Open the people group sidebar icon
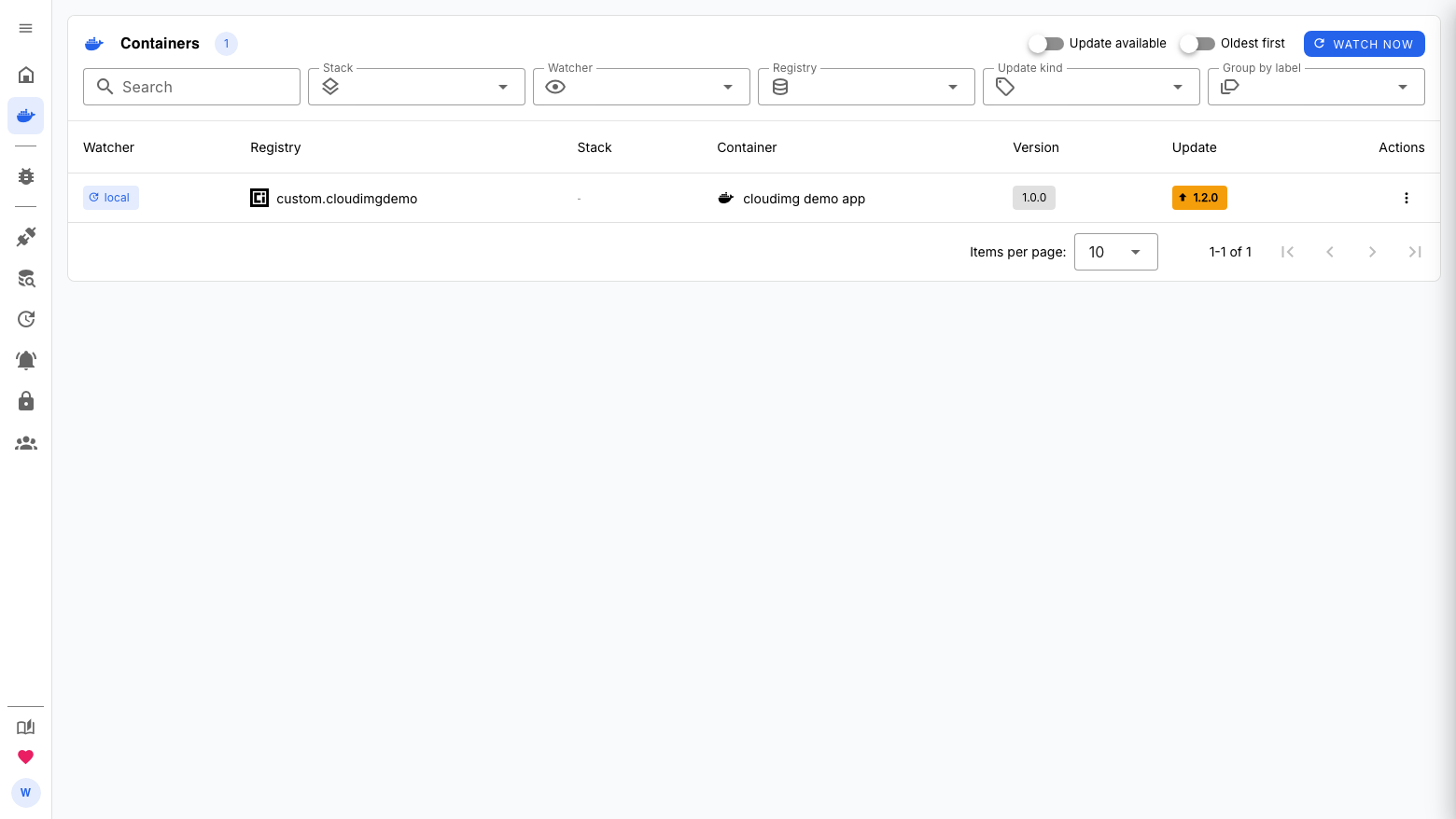The height and width of the screenshot is (819, 1456). click(26, 443)
